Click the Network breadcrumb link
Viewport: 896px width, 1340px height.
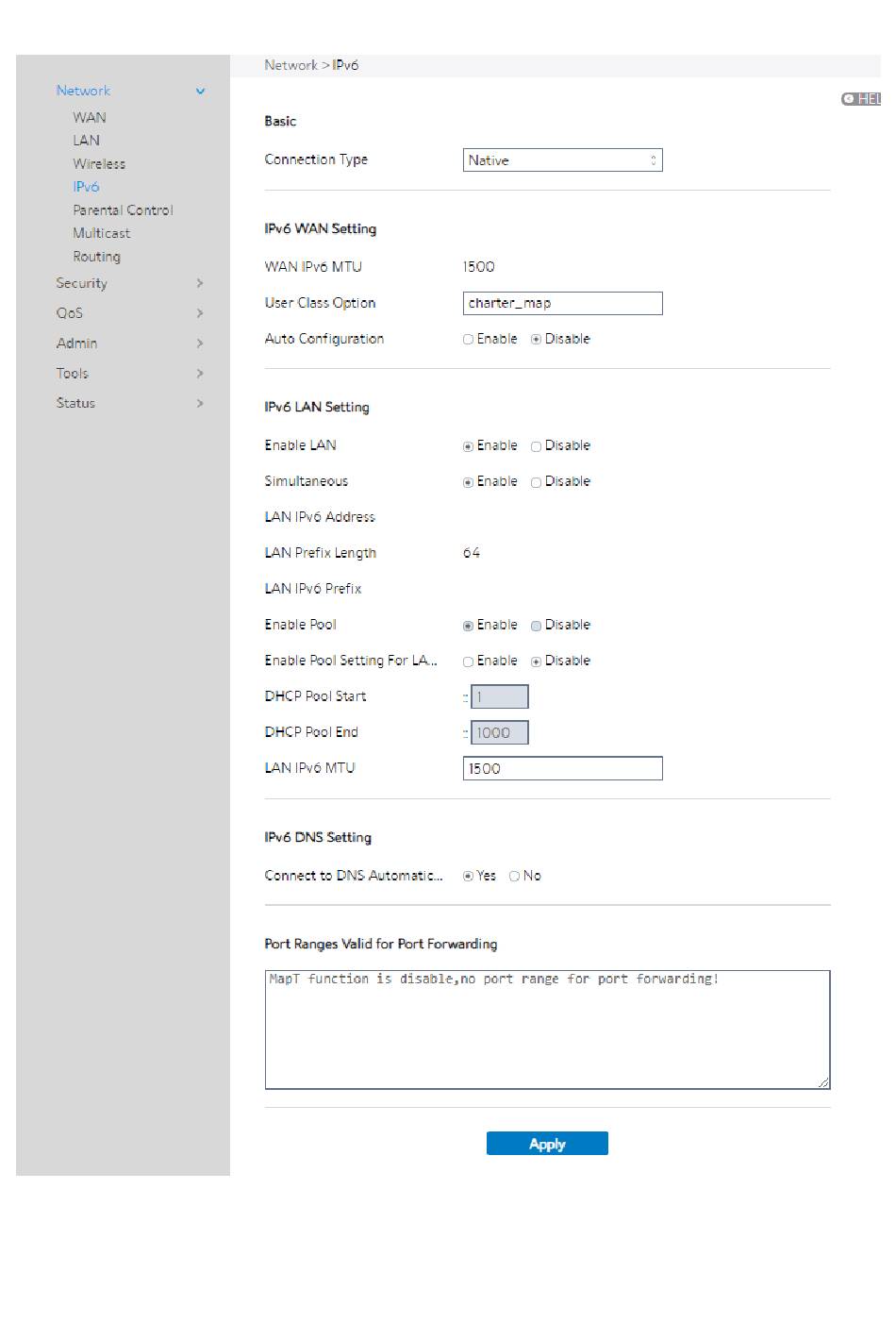pos(290,65)
